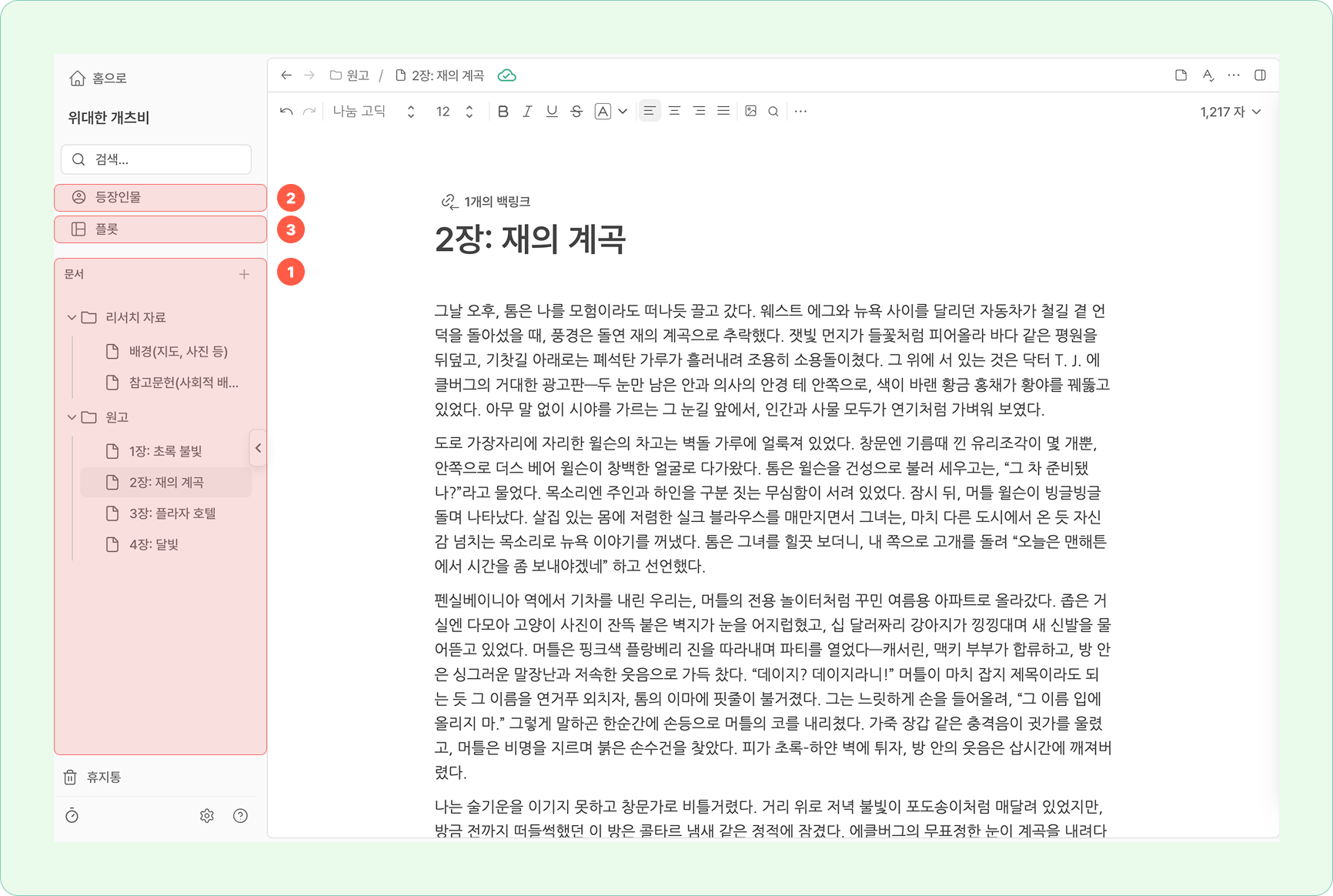This screenshot has width=1333, height=896.
Task: Click the page icon at top right
Action: 1181,75
